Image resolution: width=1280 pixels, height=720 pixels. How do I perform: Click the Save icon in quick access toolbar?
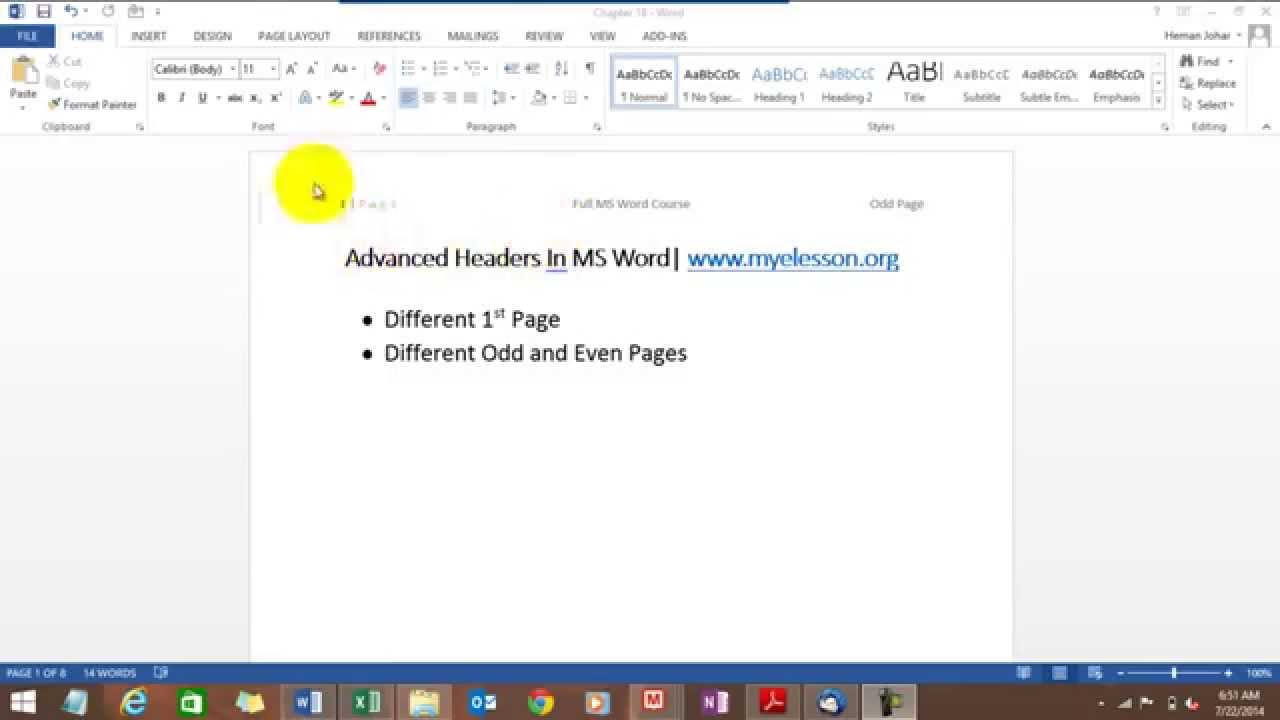pyautogui.click(x=43, y=12)
